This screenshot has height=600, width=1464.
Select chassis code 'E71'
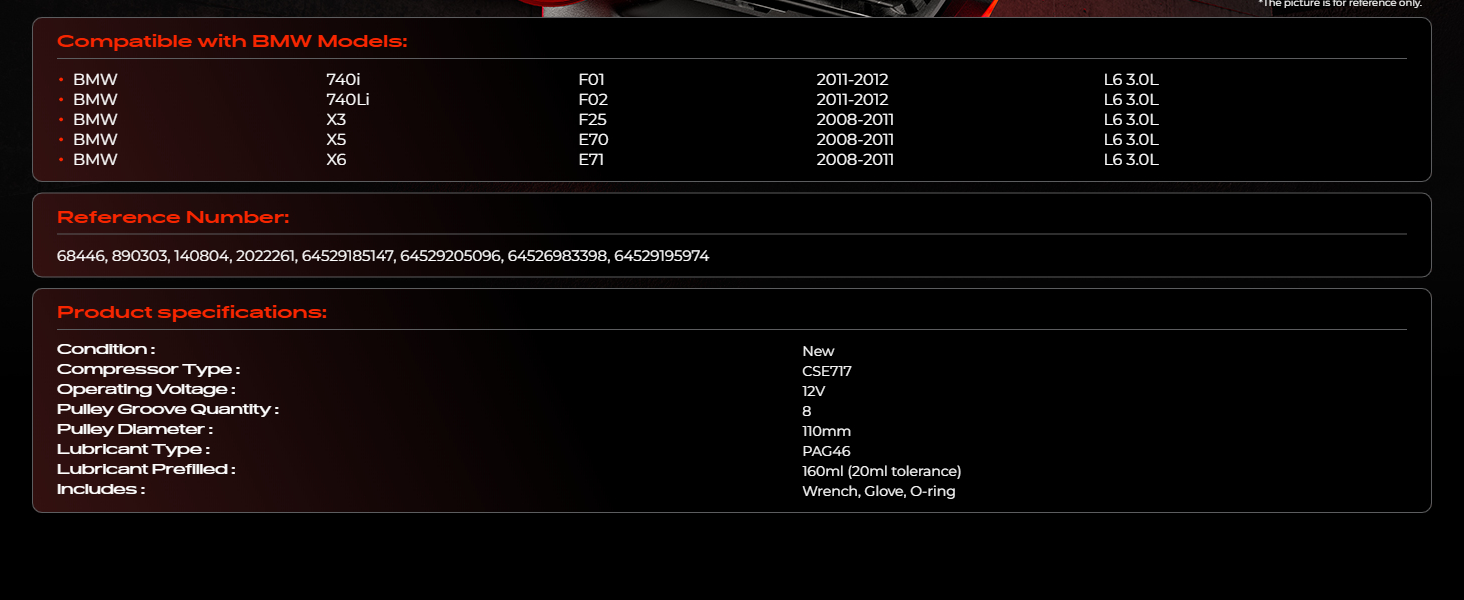[x=592, y=160]
